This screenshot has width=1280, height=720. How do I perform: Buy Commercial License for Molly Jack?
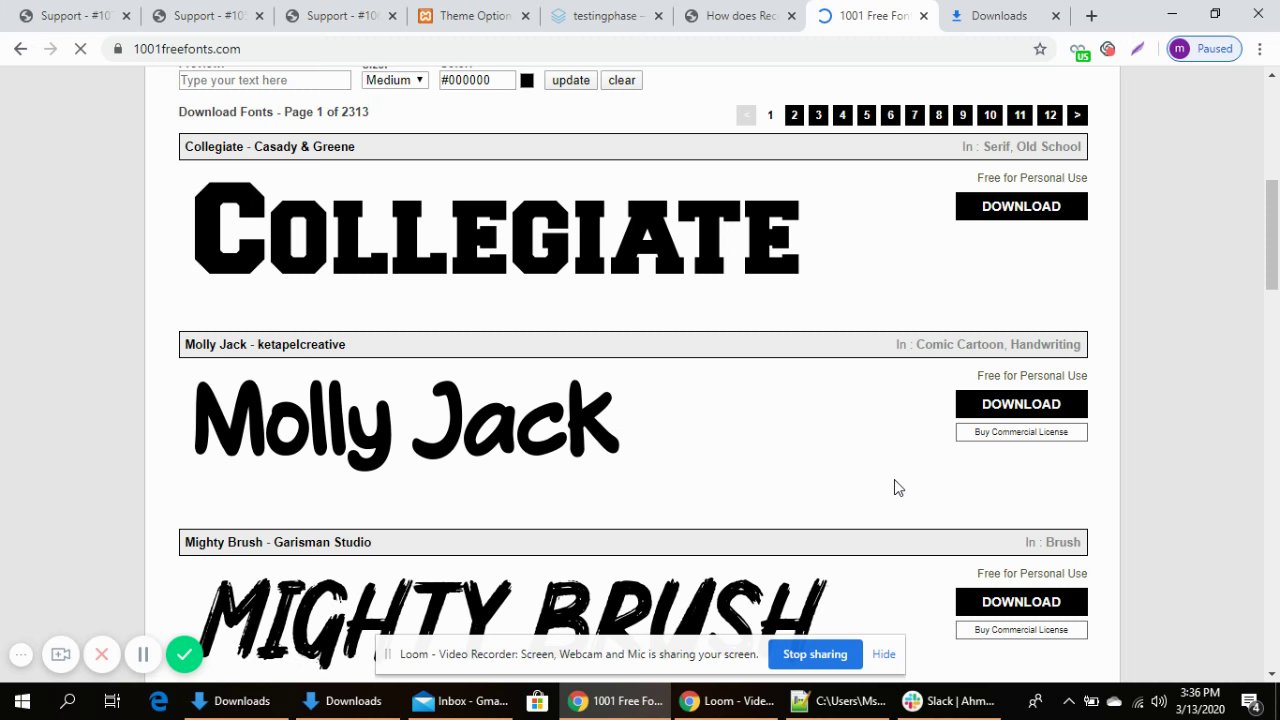[x=1021, y=432]
